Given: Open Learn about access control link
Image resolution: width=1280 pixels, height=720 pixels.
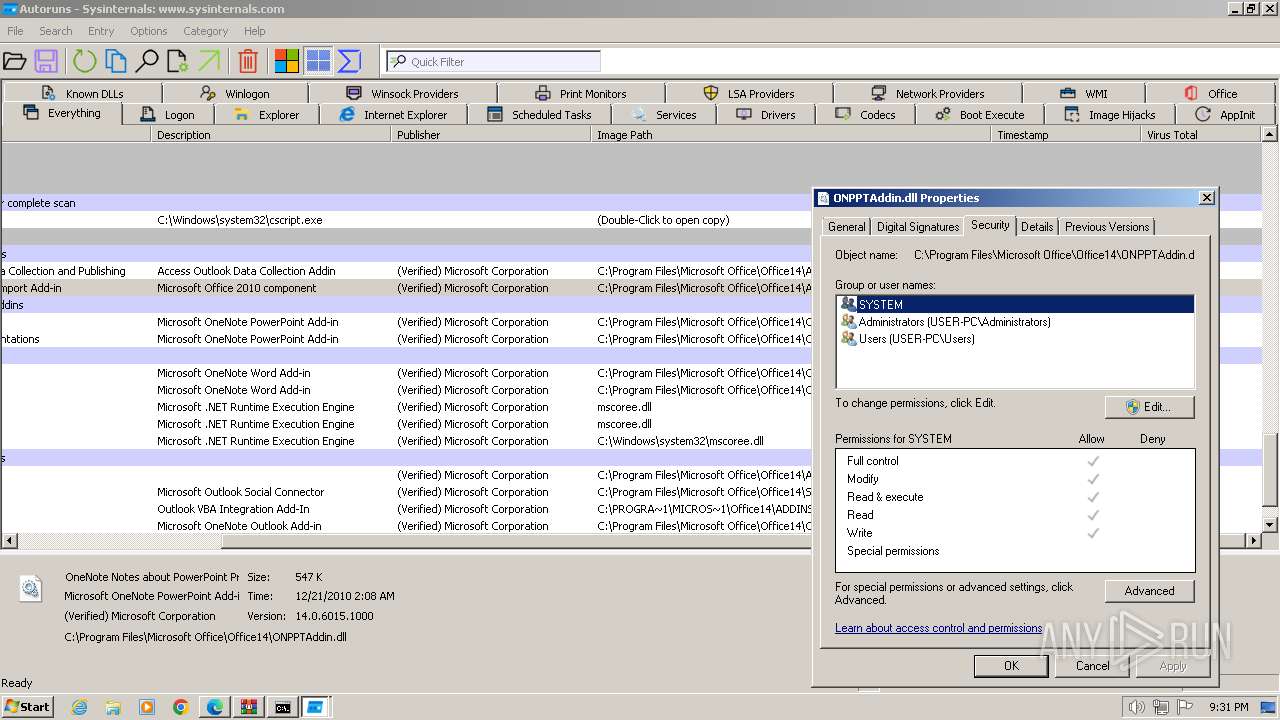Looking at the screenshot, I should 939,628.
